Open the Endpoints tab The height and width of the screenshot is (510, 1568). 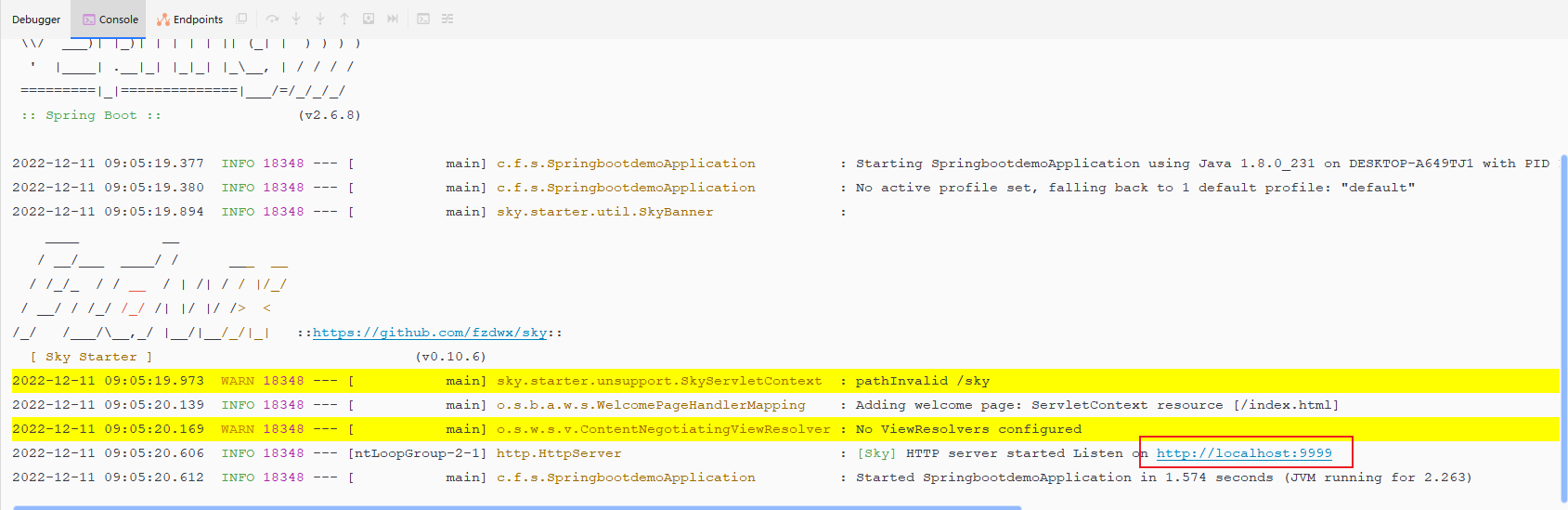click(x=190, y=20)
